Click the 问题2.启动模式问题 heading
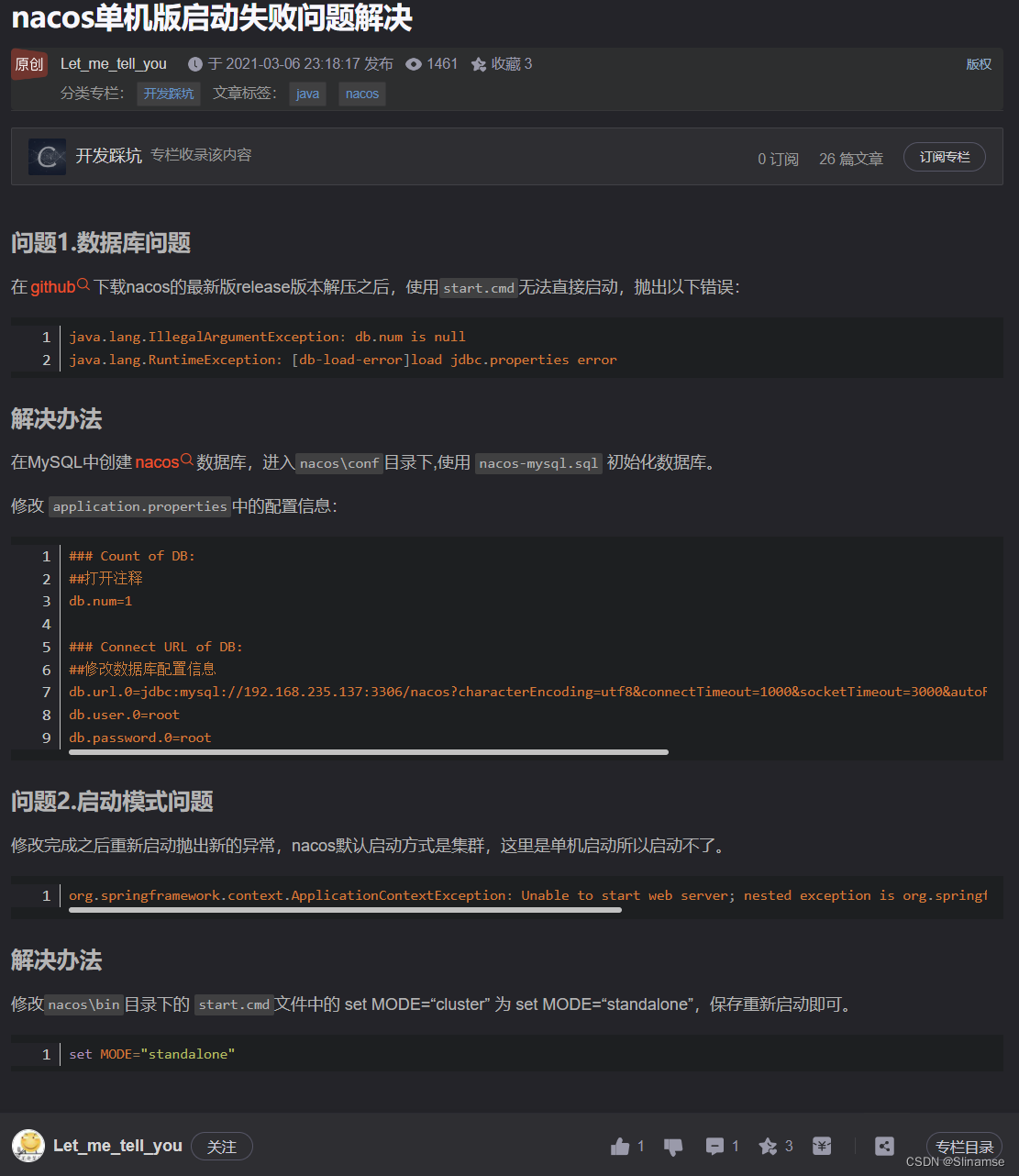The height and width of the screenshot is (1176, 1019). tap(112, 802)
